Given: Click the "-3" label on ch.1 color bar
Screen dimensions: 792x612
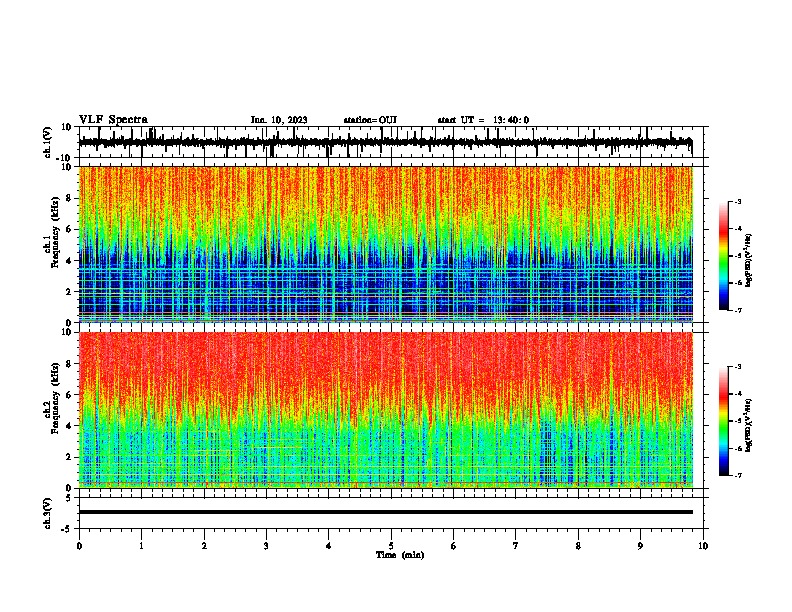Looking at the screenshot, I should click(x=738, y=202).
